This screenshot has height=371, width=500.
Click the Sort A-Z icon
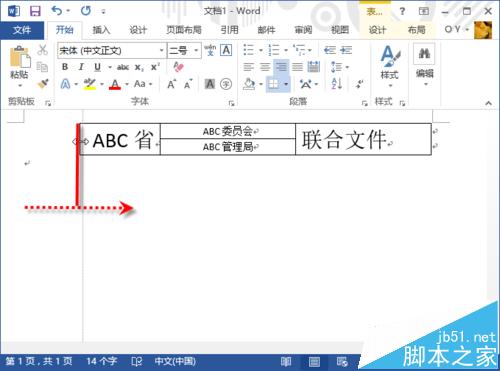(336, 84)
